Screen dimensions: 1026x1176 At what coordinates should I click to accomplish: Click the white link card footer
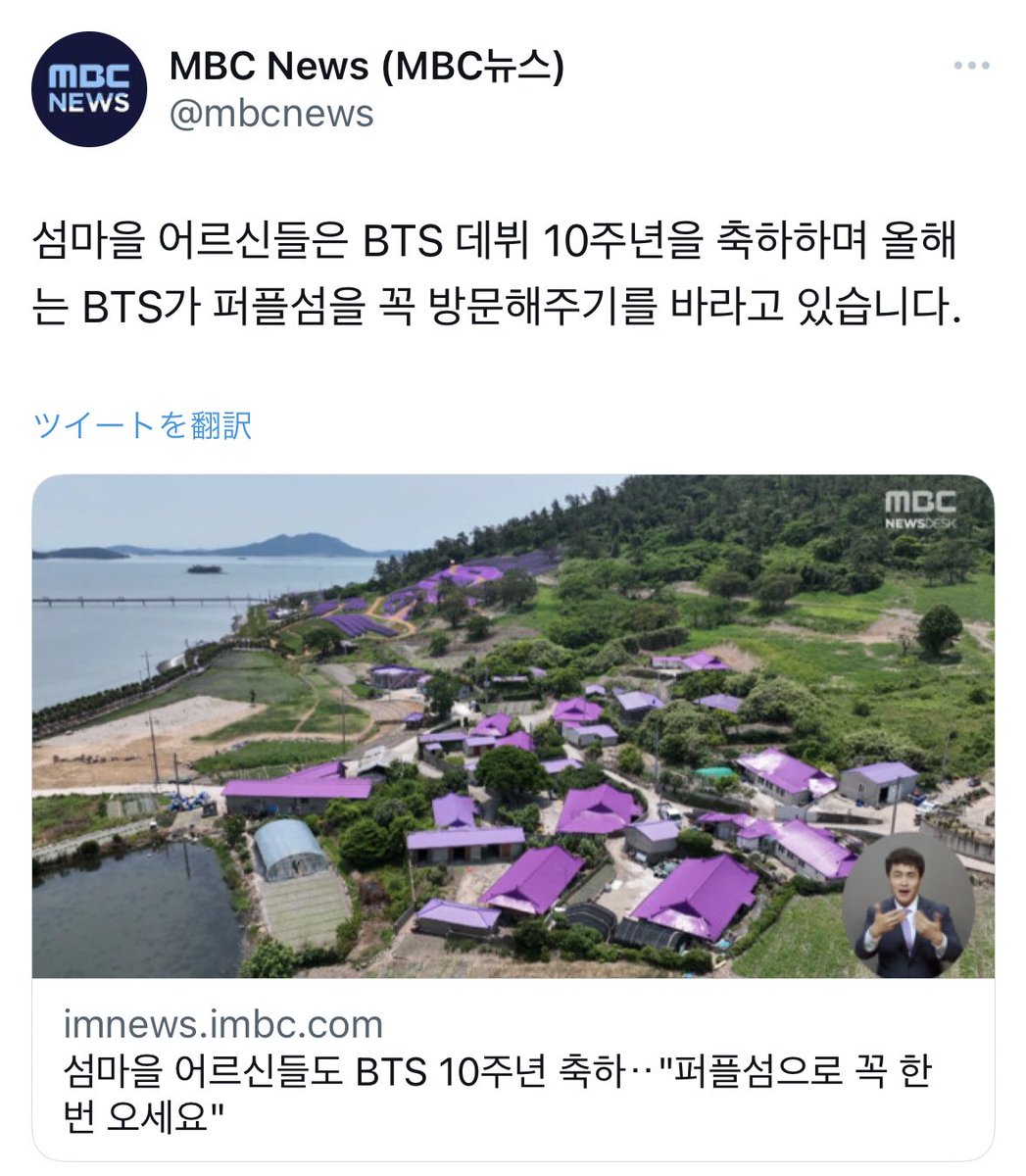pos(513,1069)
